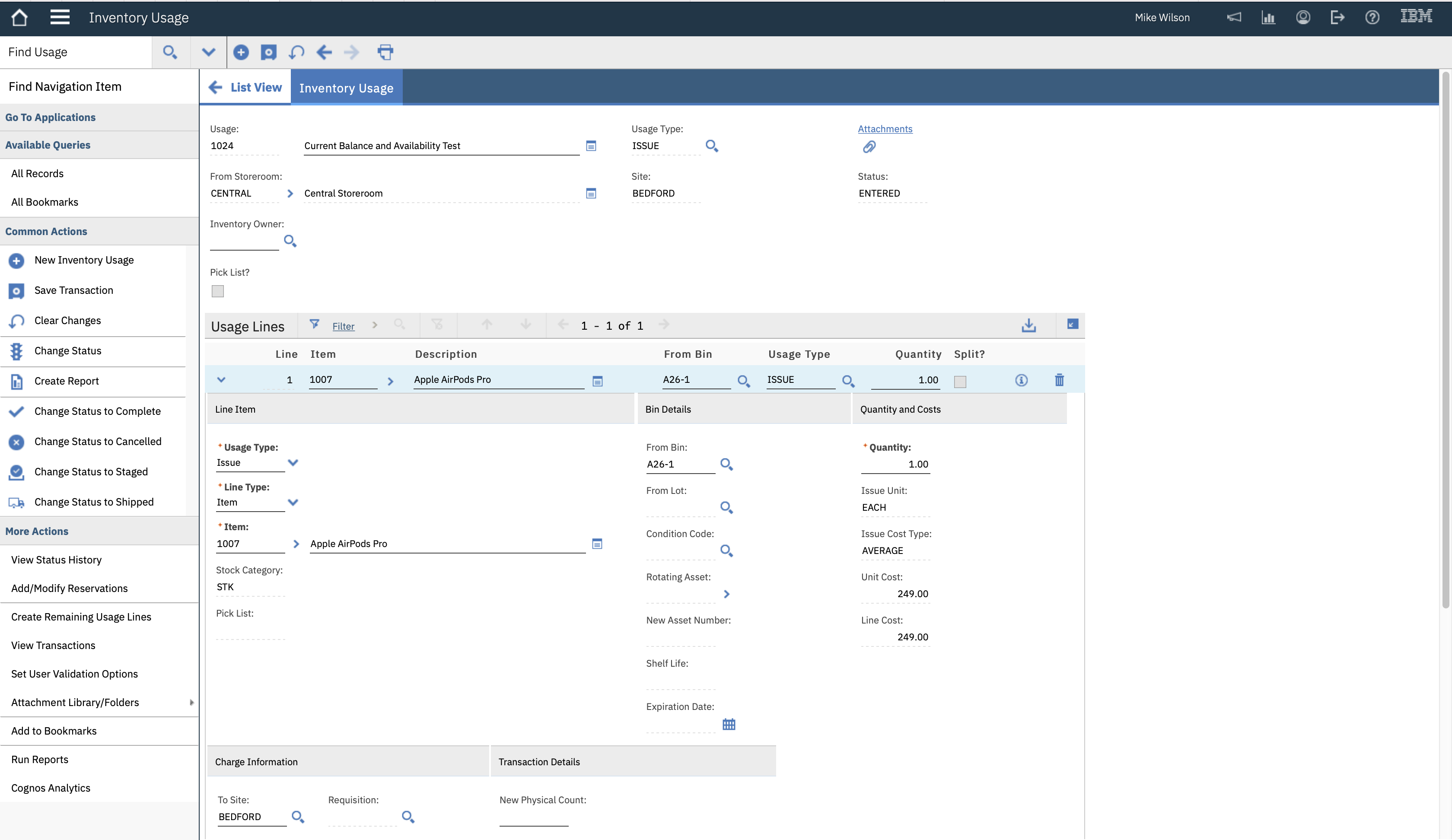
Task: Delete usage line 1 with trash icon
Action: coord(1059,380)
